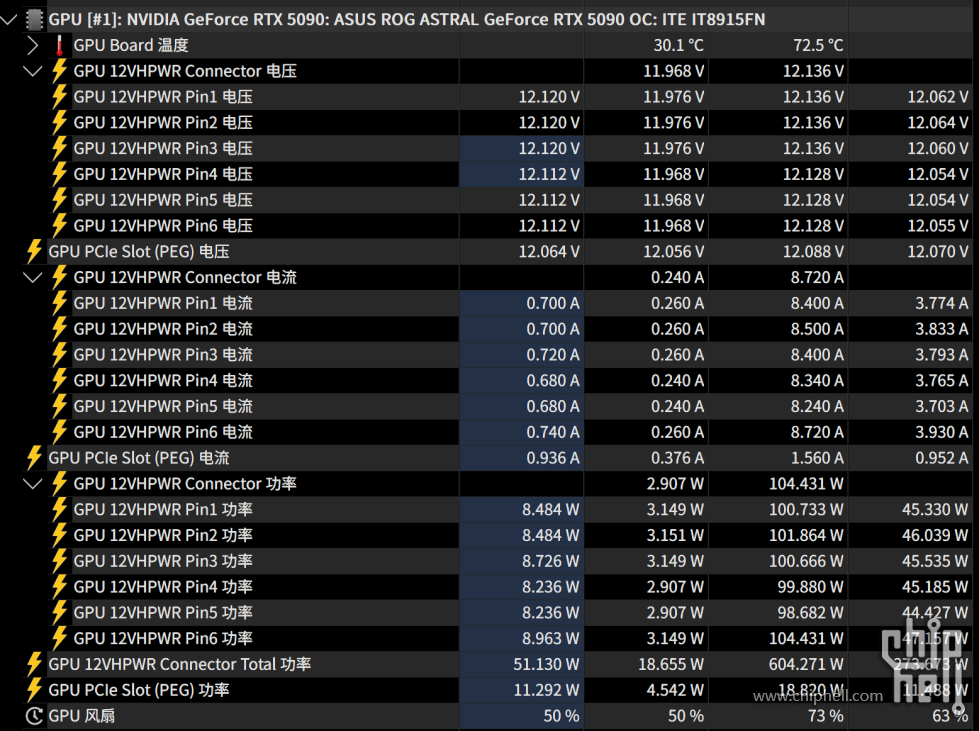Click the 73 % maximum fan speed value

[x=825, y=716]
